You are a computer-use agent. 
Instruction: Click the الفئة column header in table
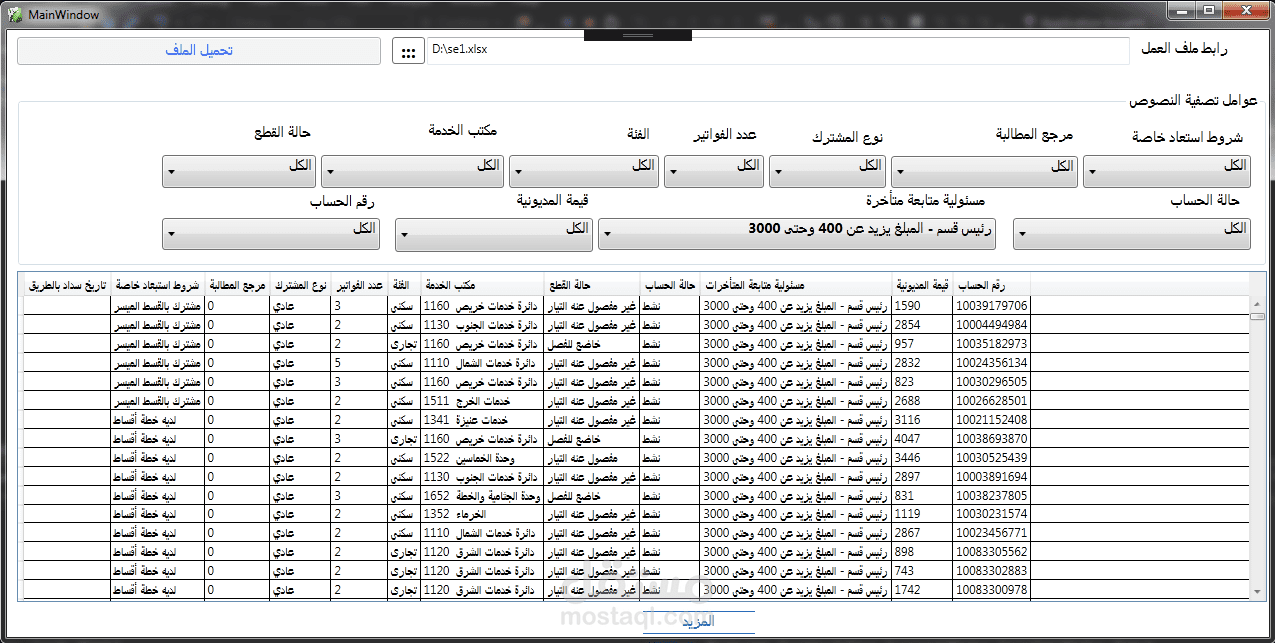click(x=404, y=284)
